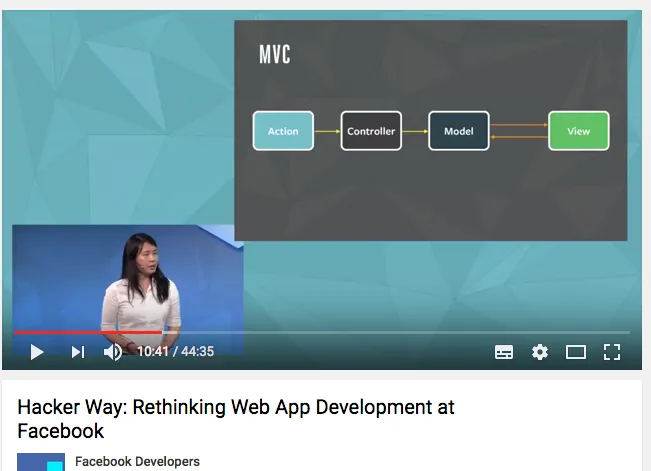Screen dimensions: 651x471
Task: Enter full screen mode
Action: pos(612,352)
